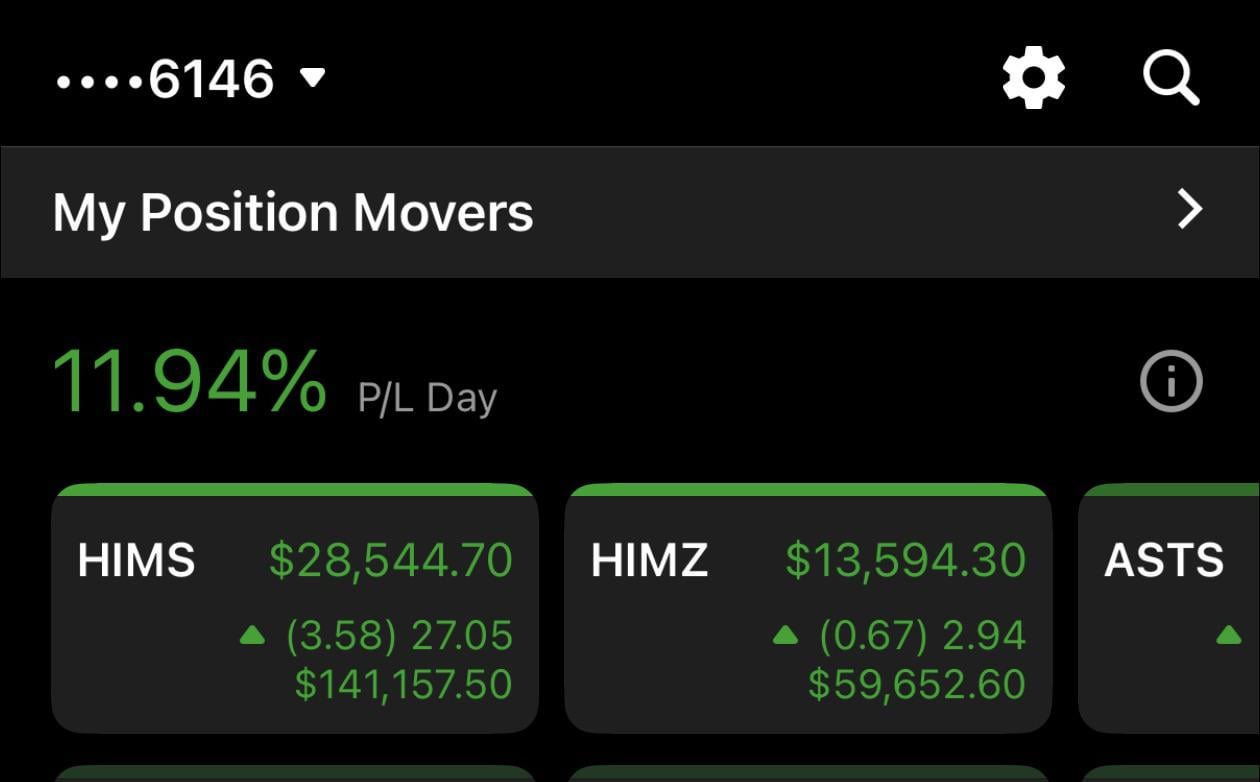Open the HIMS ticker symbol

click(136, 560)
